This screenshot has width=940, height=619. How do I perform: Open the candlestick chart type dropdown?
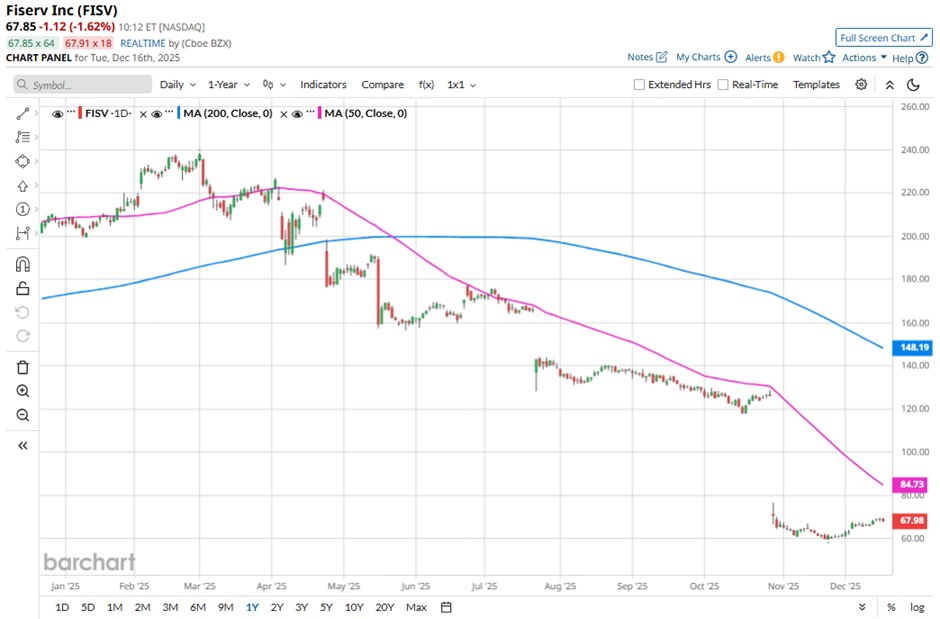pyautogui.click(x=274, y=84)
